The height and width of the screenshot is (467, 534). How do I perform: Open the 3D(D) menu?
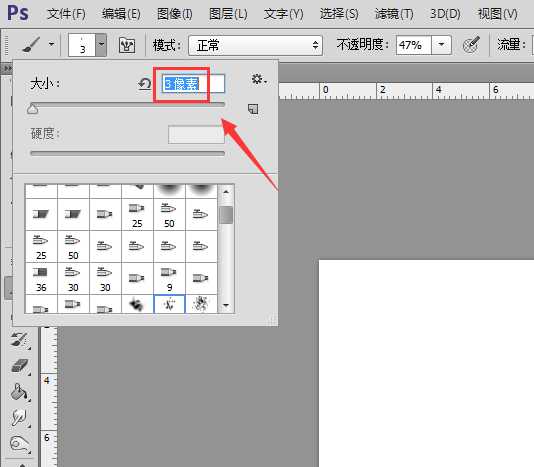pyautogui.click(x=445, y=14)
